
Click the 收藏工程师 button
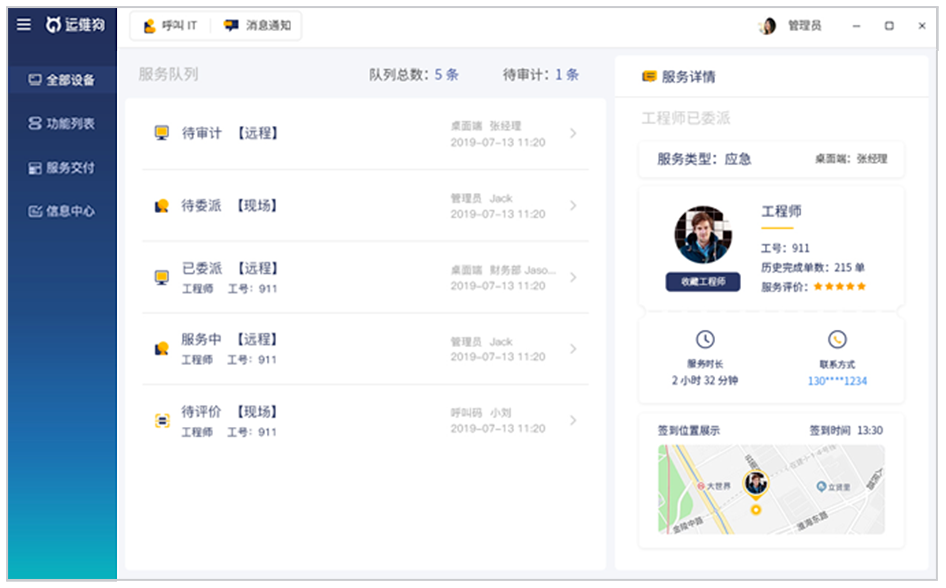pos(703,282)
